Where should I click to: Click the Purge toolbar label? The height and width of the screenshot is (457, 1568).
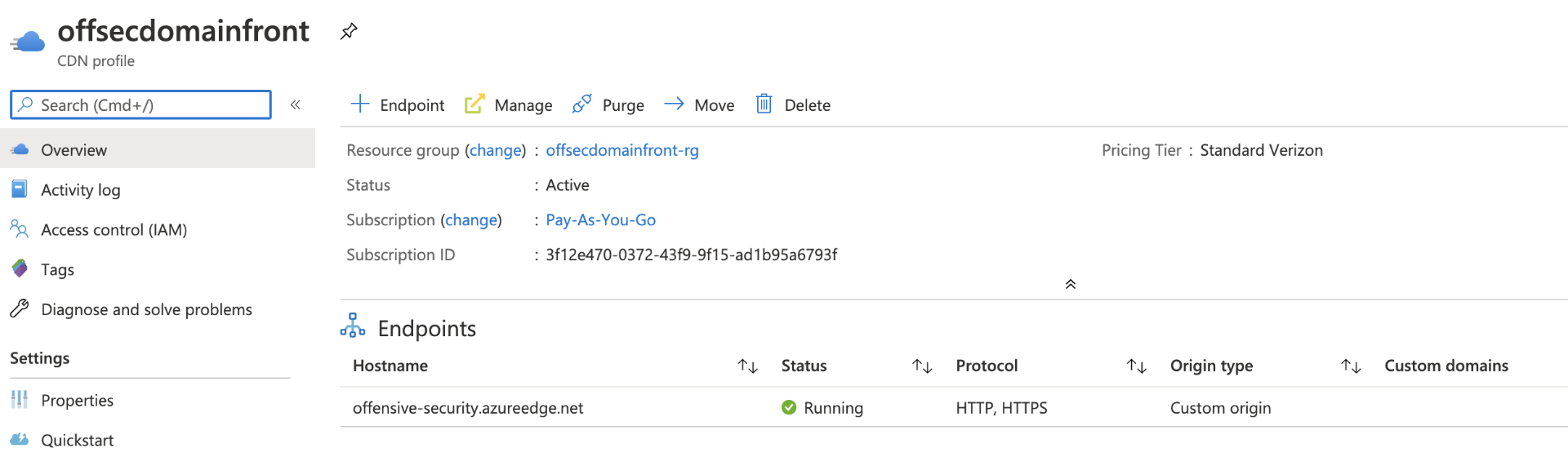(x=623, y=105)
